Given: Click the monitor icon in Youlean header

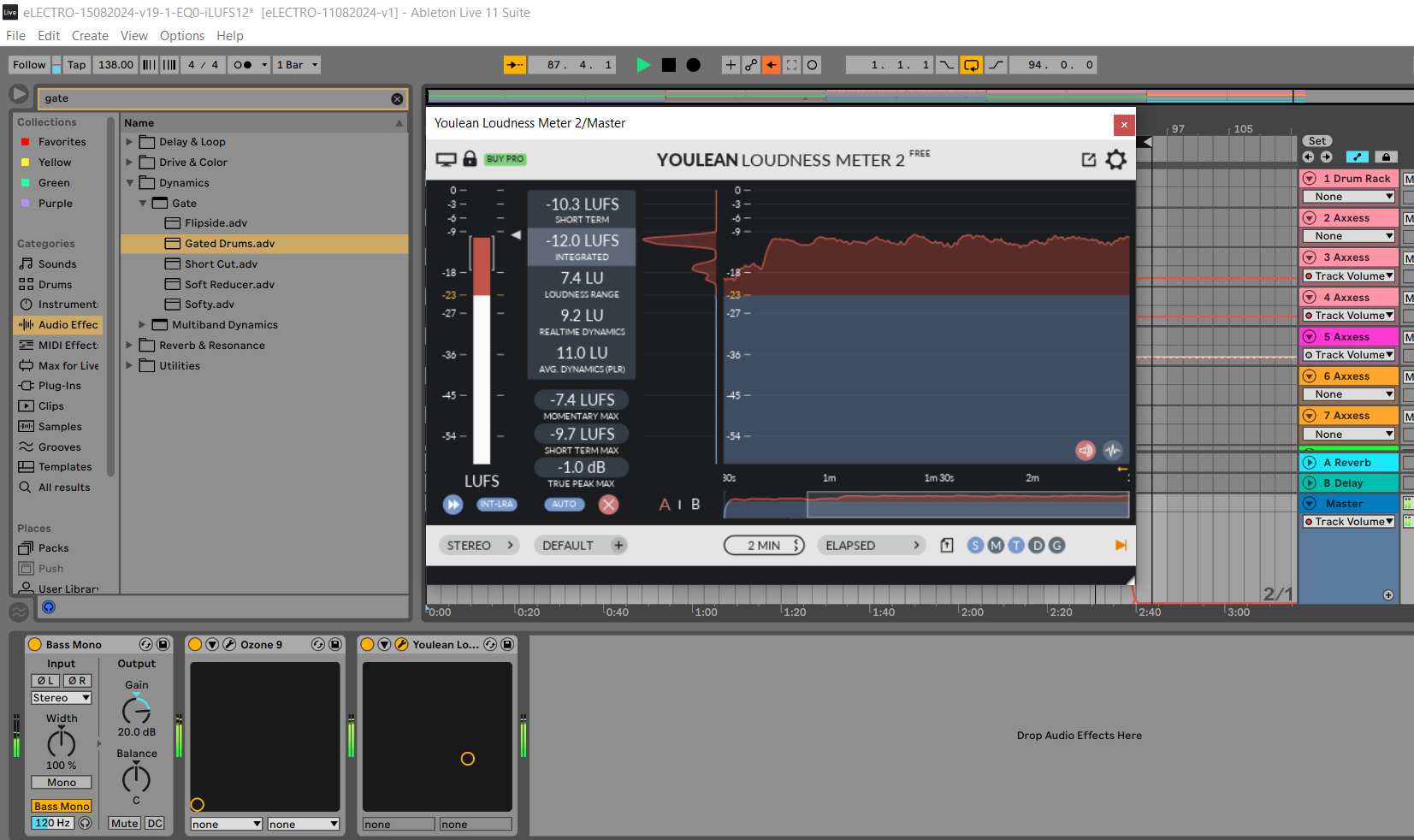Looking at the screenshot, I should [447, 159].
